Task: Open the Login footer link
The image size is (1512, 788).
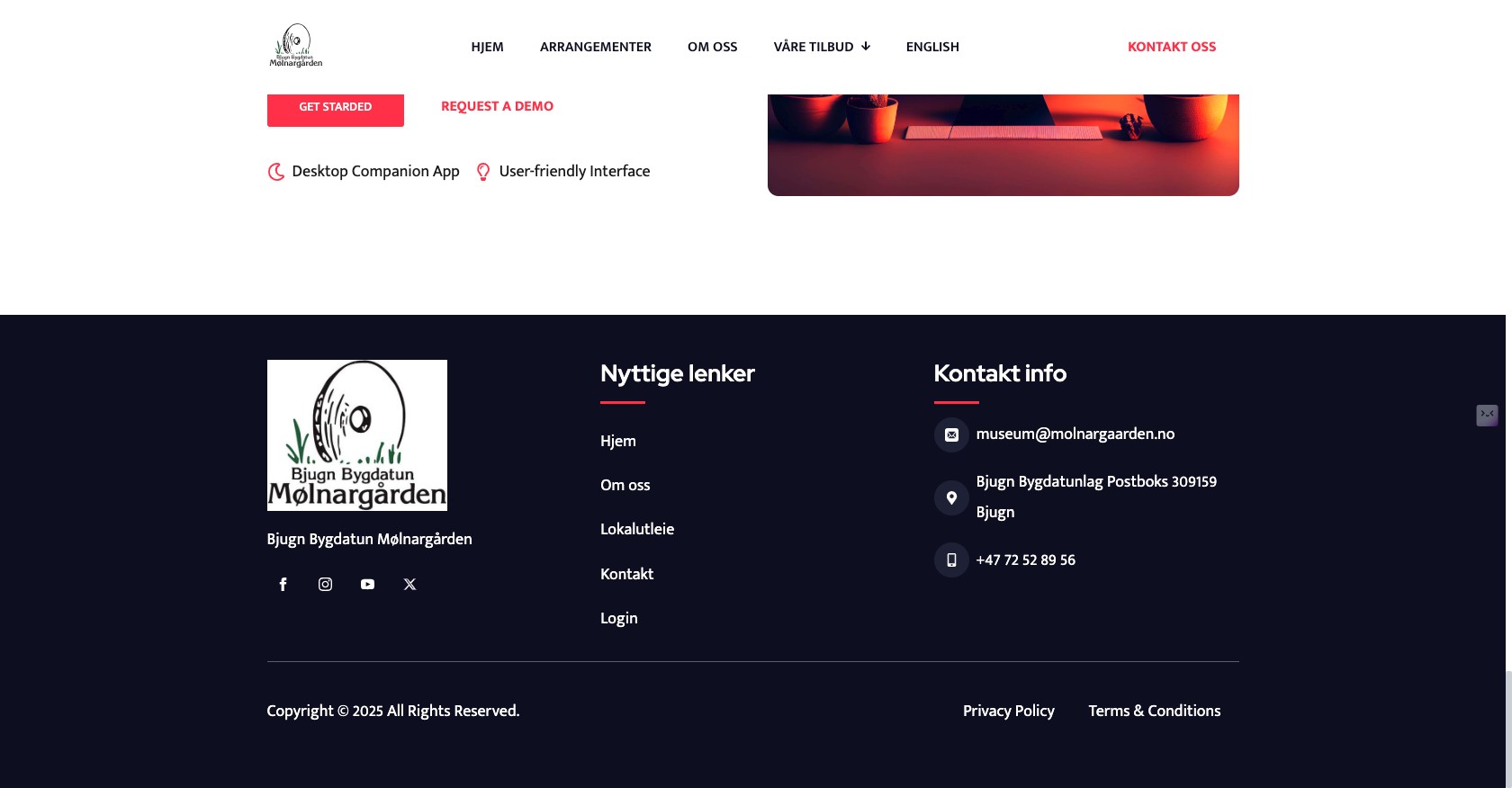Action: coord(619,618)
